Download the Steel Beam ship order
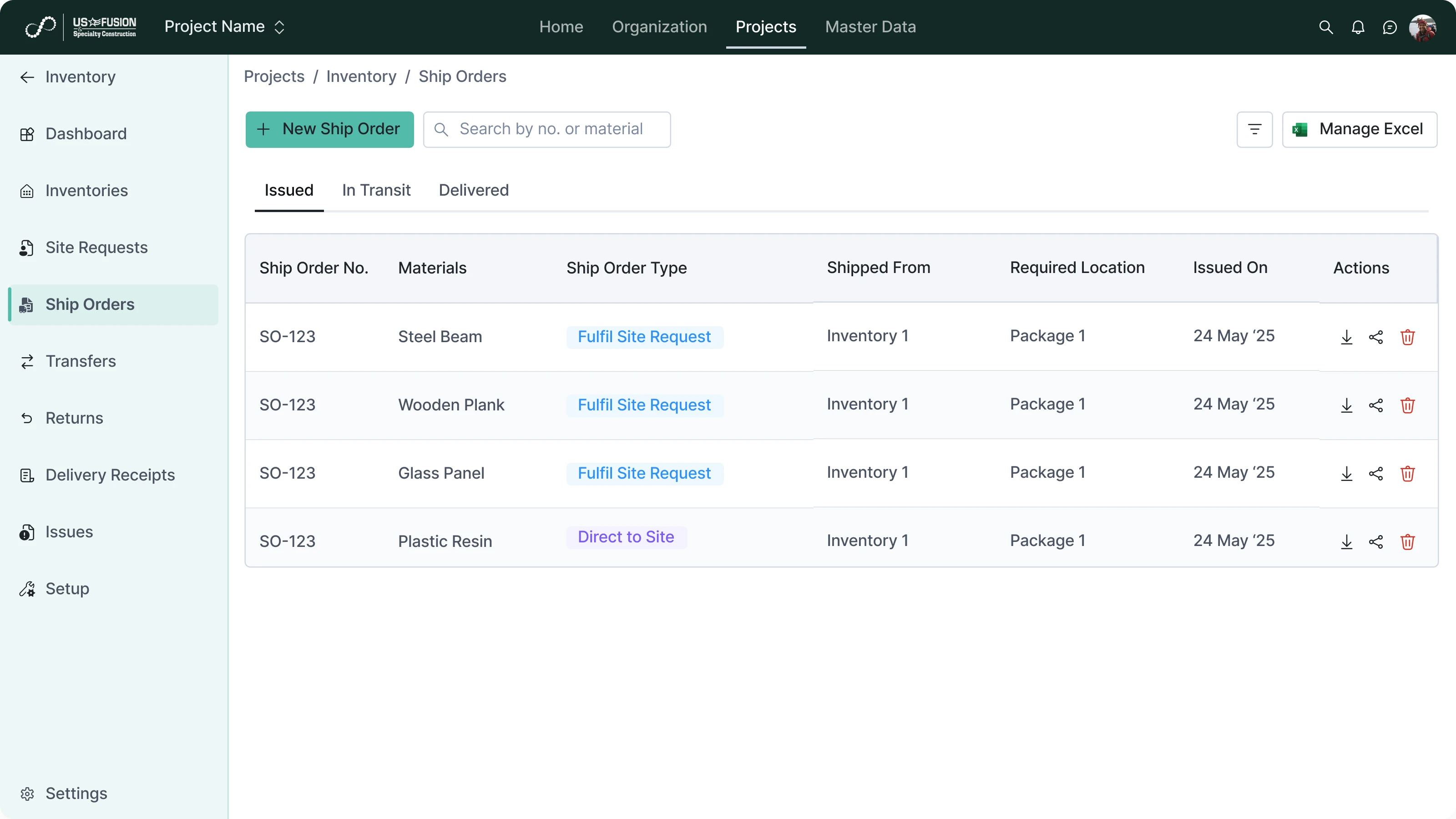The image size is (1456, 819). point(1346,337)
